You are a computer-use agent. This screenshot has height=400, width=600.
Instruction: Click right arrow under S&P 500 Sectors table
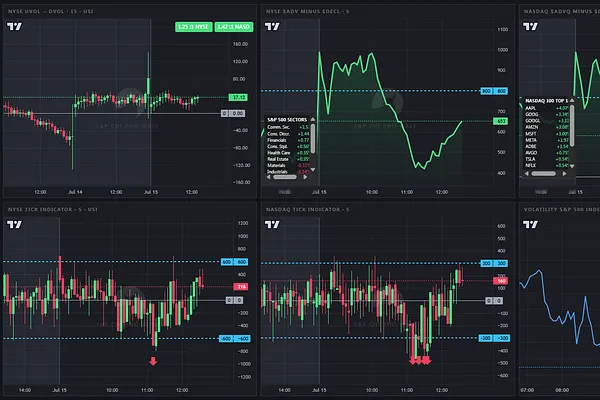coord(305,177)
